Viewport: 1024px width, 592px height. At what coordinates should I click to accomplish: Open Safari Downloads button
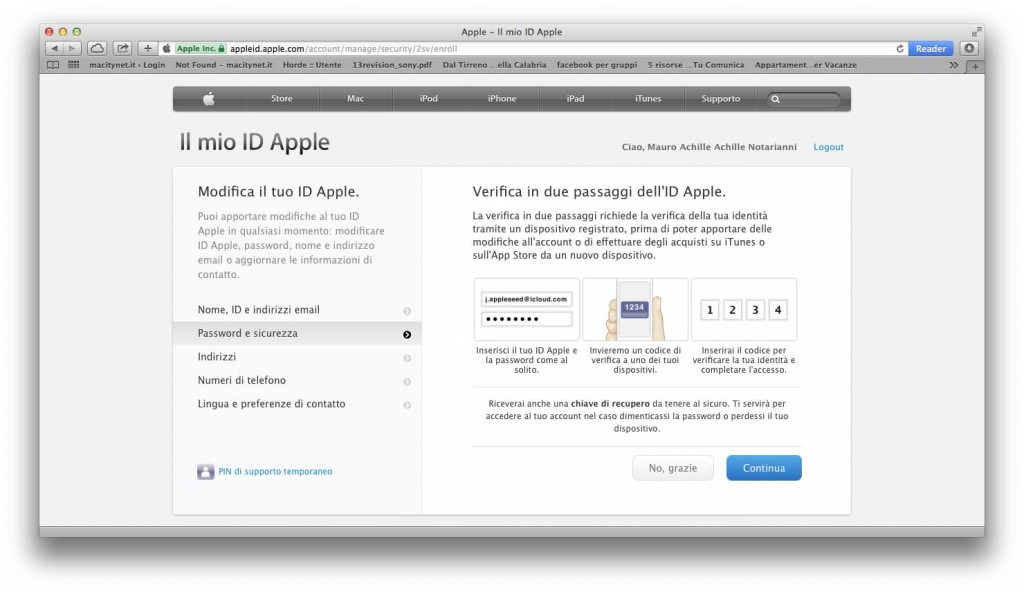pyautogui.click(x=969, y=48)
